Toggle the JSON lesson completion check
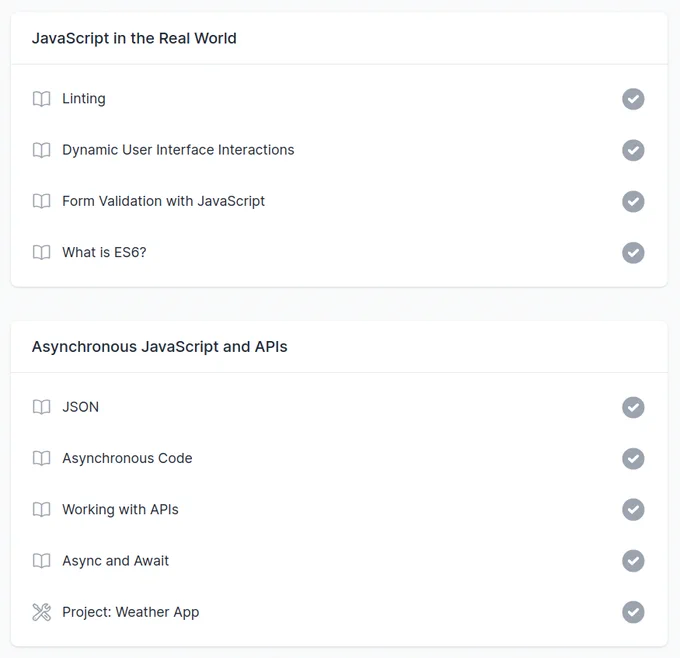Image resolution: width=680 pixels, height=658 pixels. point(633,407)
